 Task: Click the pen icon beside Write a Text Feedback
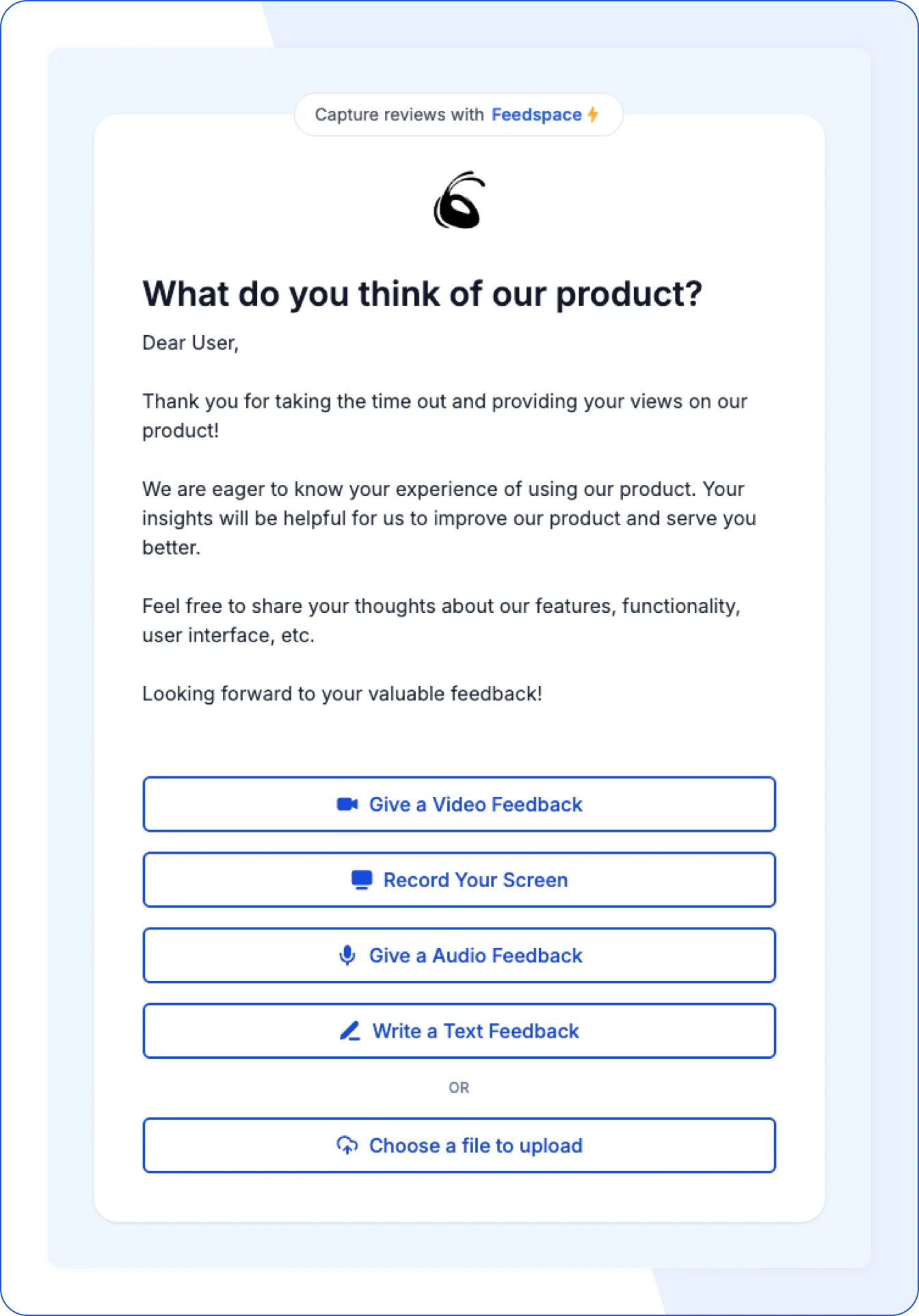coord(349,1031)
